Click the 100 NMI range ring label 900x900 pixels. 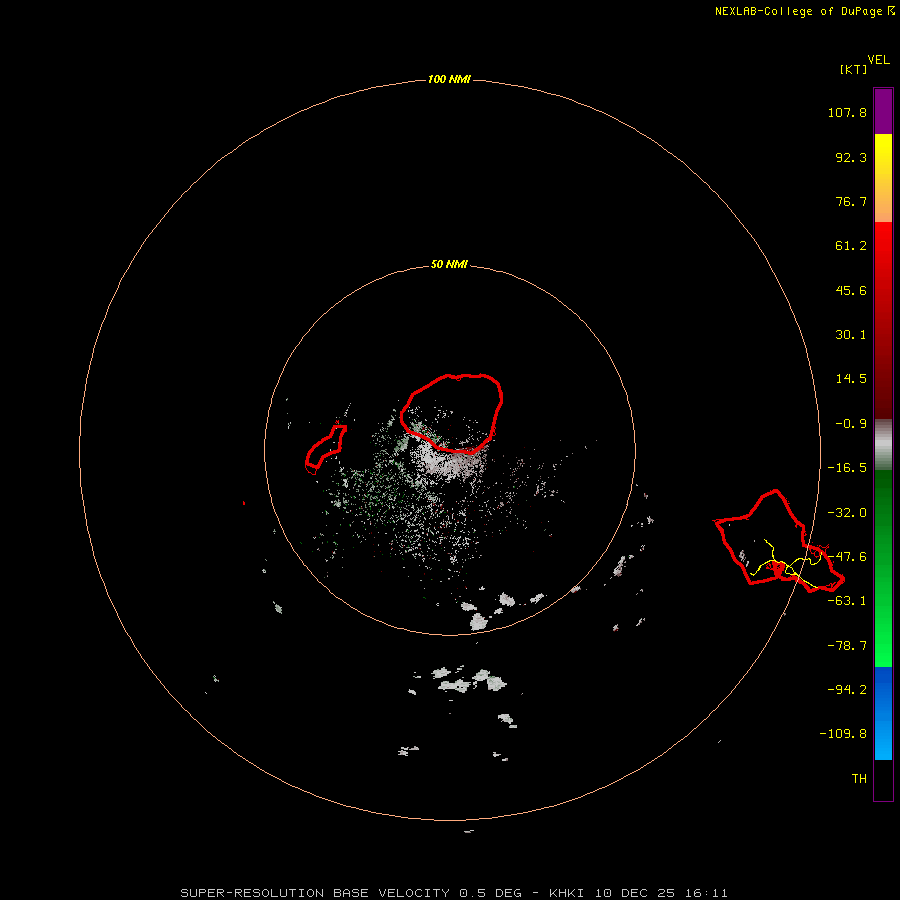pos(449,79)
